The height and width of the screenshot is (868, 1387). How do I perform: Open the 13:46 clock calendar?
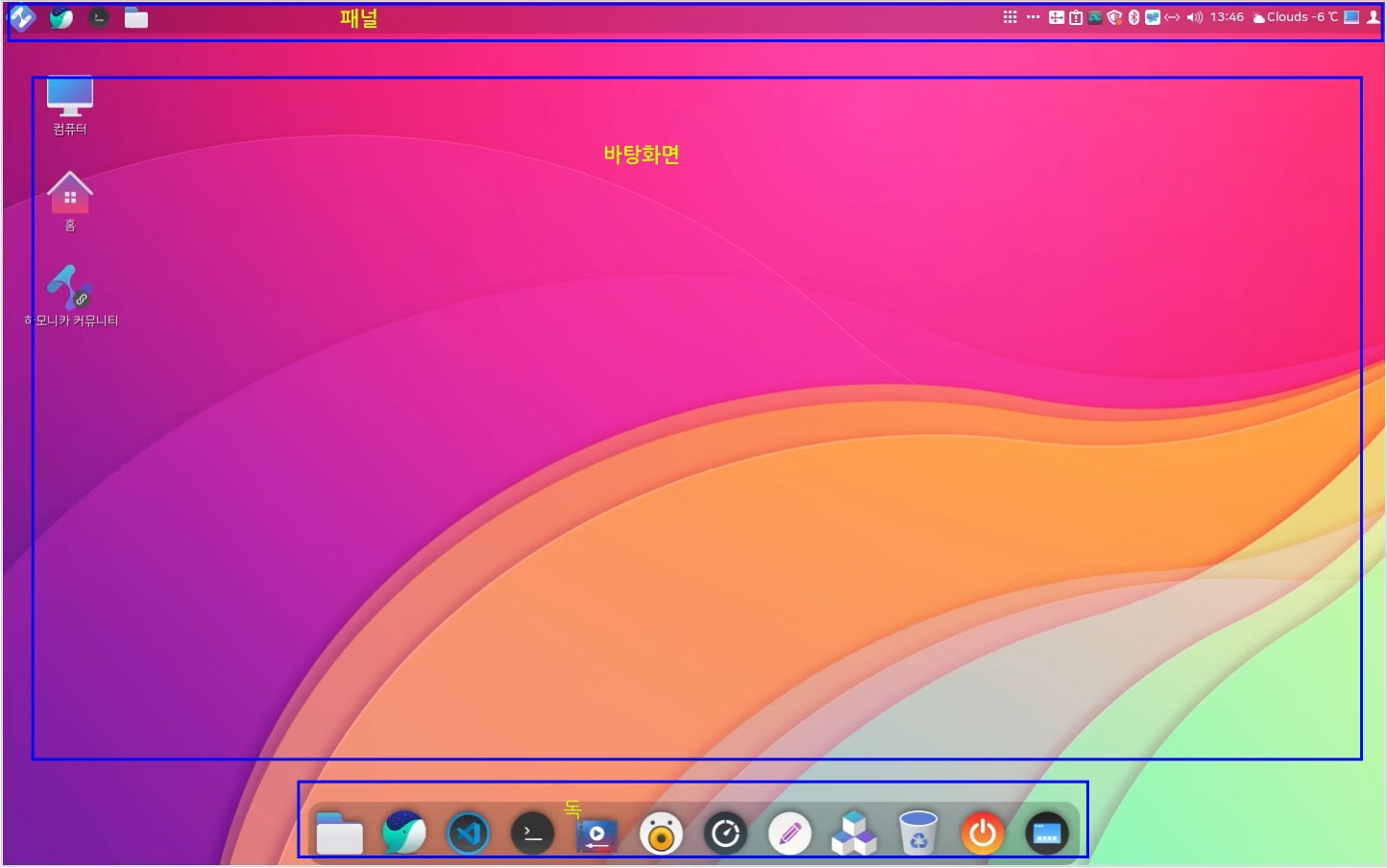click(1227, 17)
